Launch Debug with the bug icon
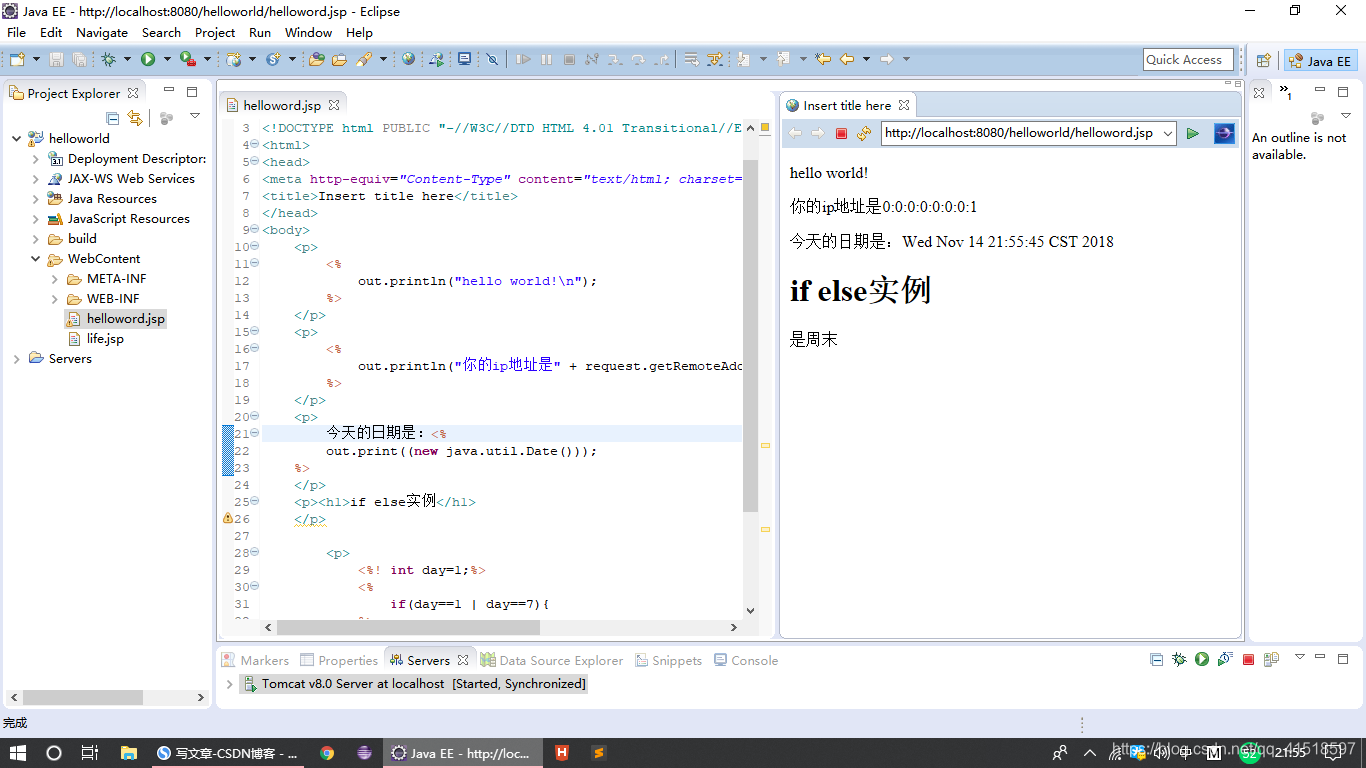This screenshot has width=1366, height=768. 109,60
